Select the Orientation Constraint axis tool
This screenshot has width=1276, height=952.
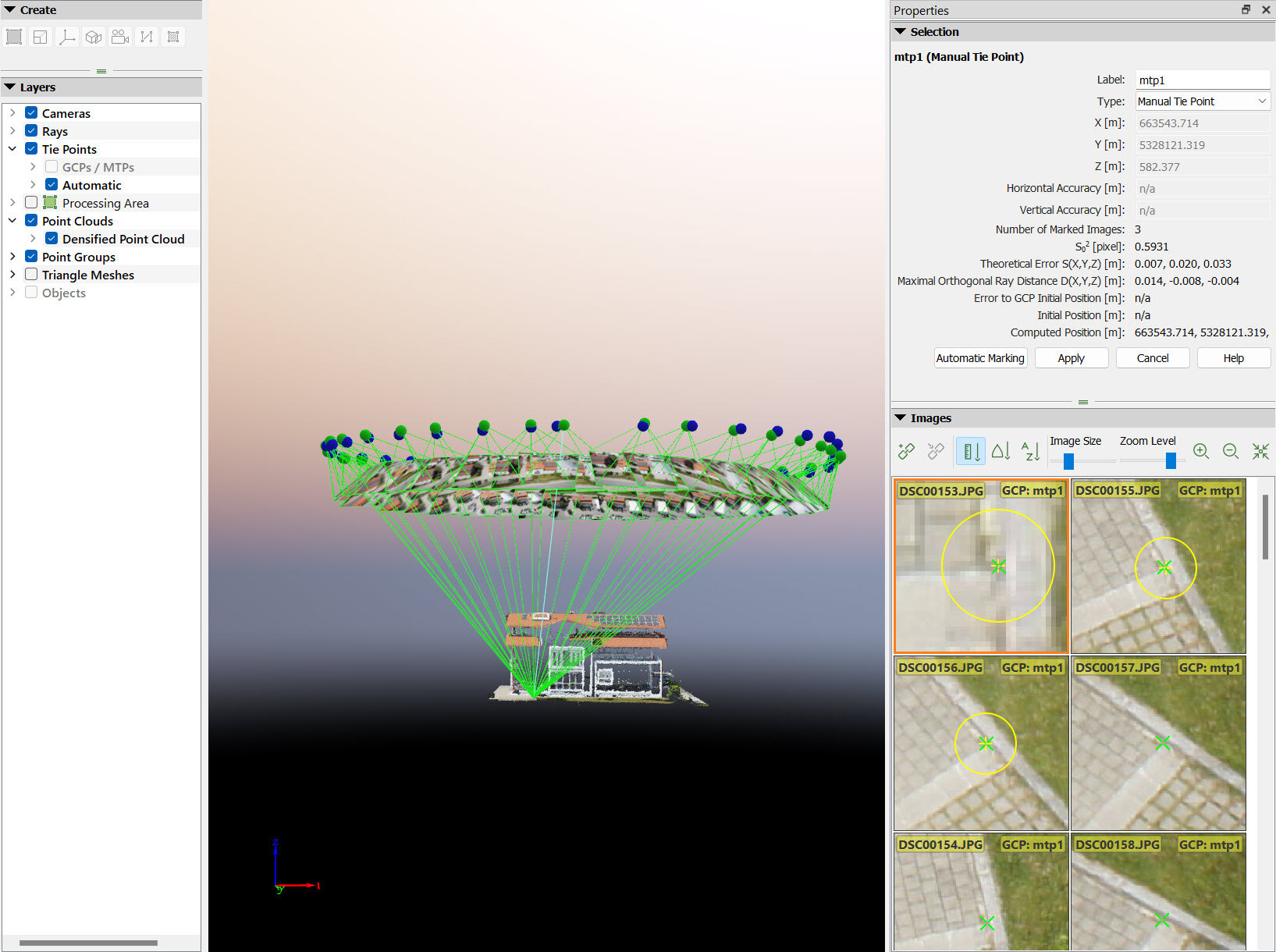click(x=66, y=36)
